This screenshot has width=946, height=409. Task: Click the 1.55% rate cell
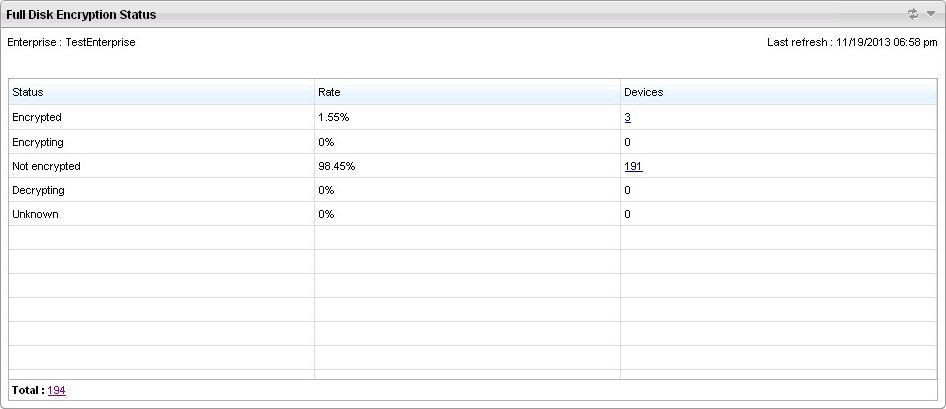coord(333,118)
